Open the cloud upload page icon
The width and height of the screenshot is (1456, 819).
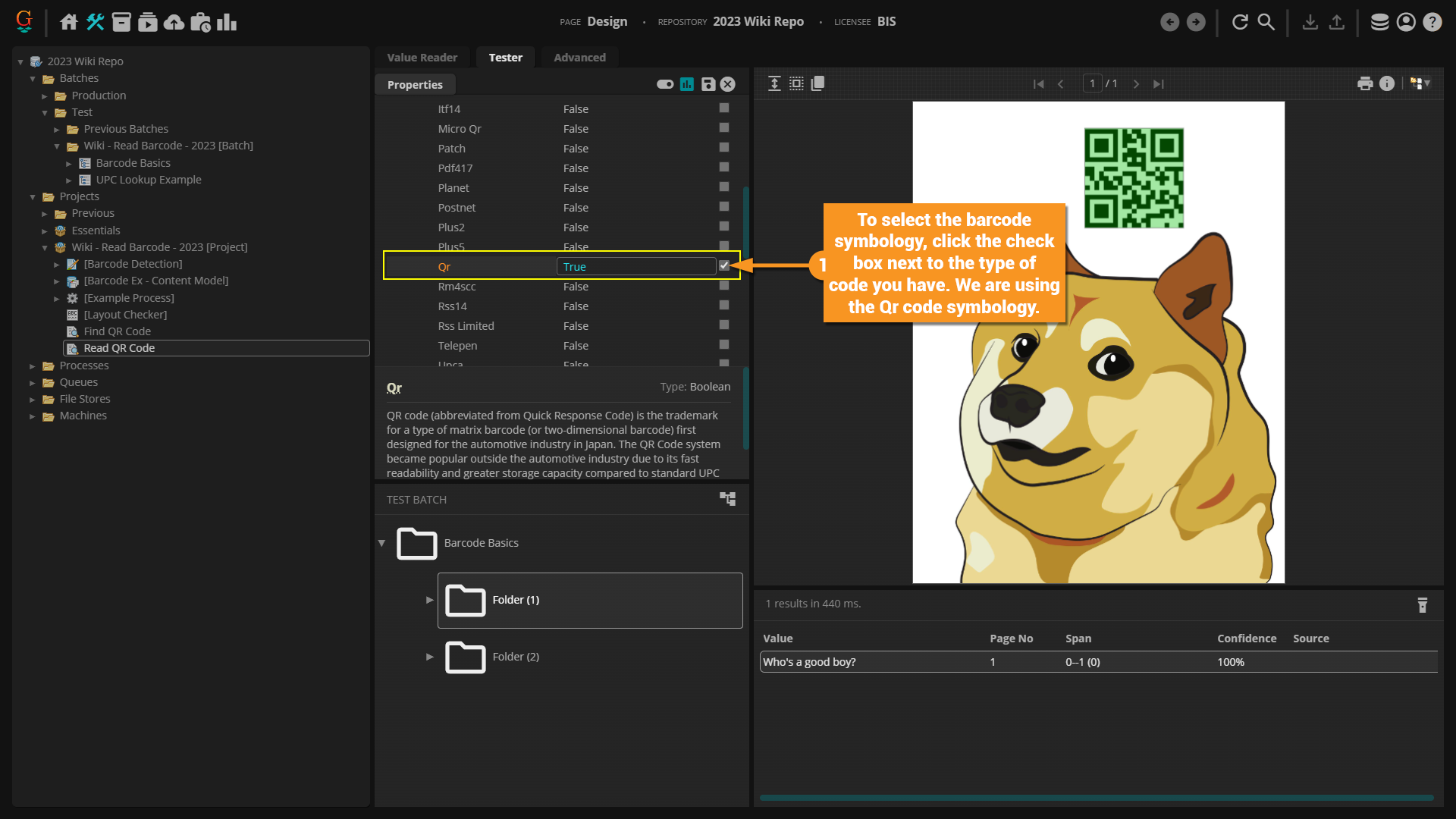[174, 22]
